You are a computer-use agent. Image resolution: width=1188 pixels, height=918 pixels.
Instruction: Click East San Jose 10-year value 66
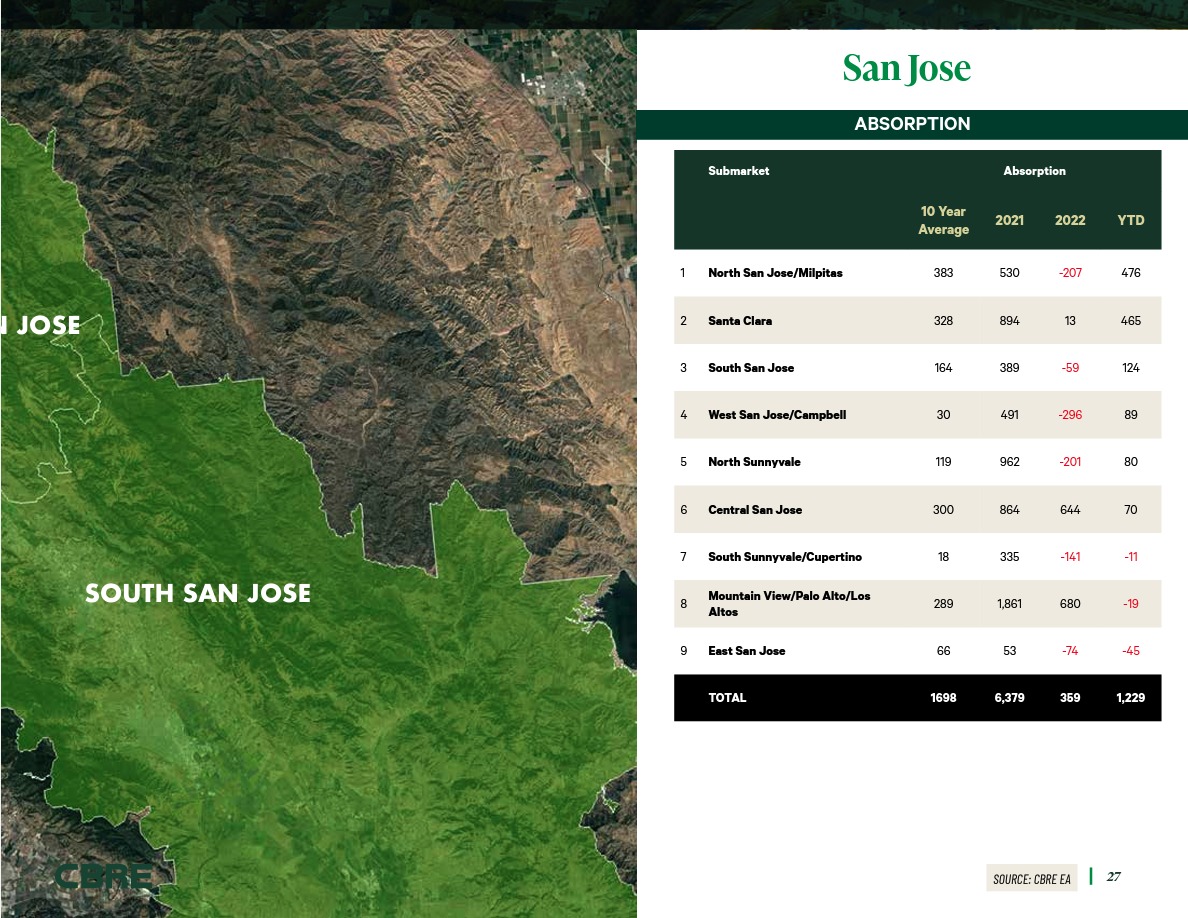943,651
